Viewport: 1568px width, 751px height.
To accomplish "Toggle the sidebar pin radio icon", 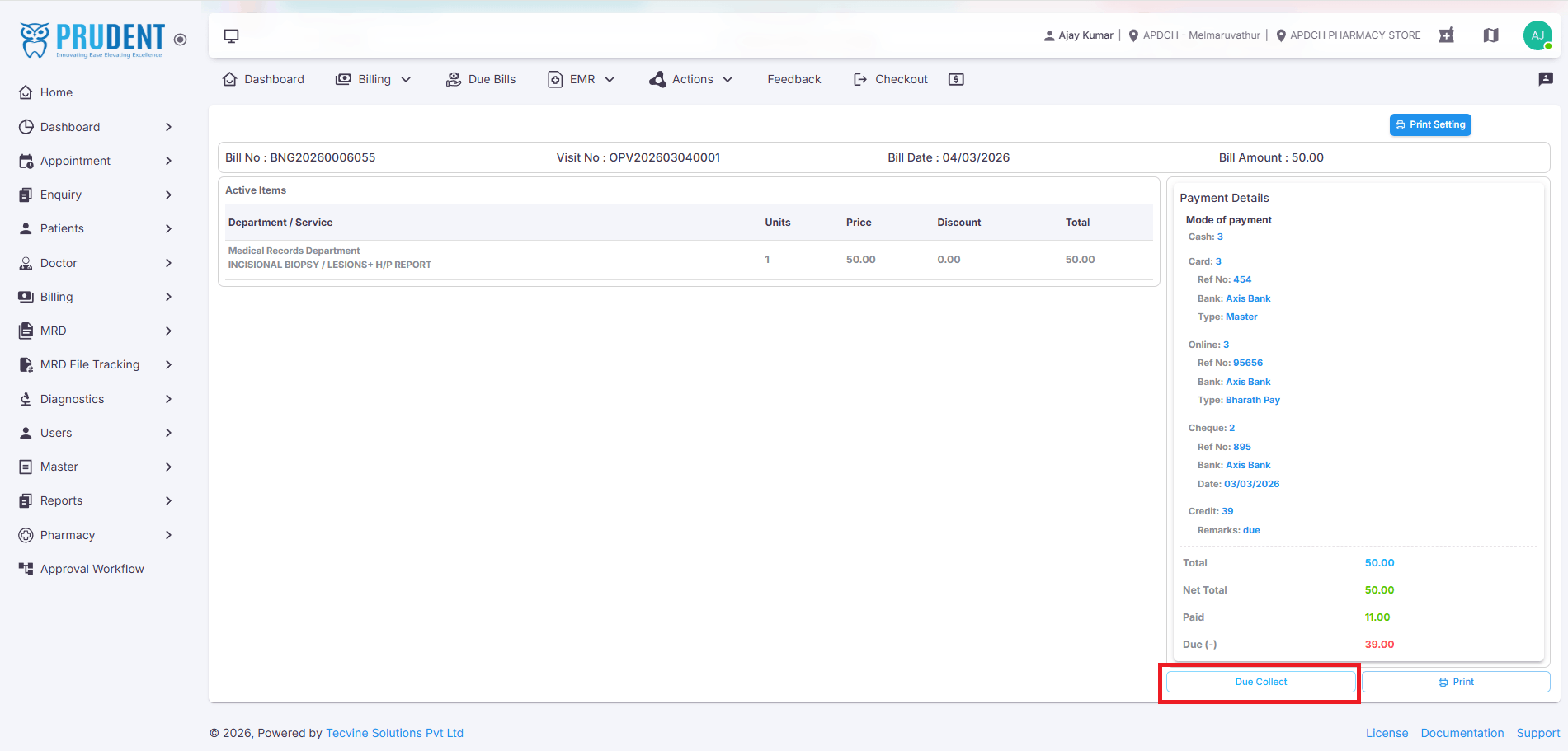I will point(181,40).
